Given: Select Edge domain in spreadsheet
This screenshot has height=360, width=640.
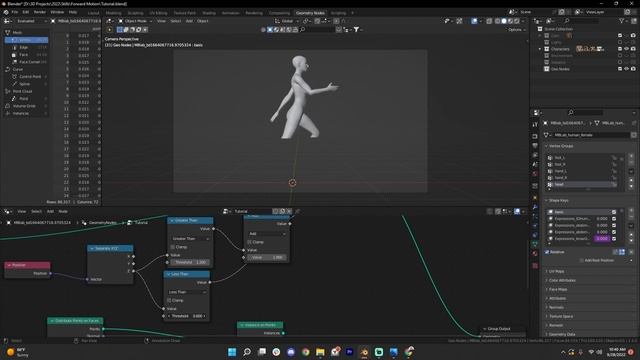Looking at the screenshot, I should click(x=27, y=47).
